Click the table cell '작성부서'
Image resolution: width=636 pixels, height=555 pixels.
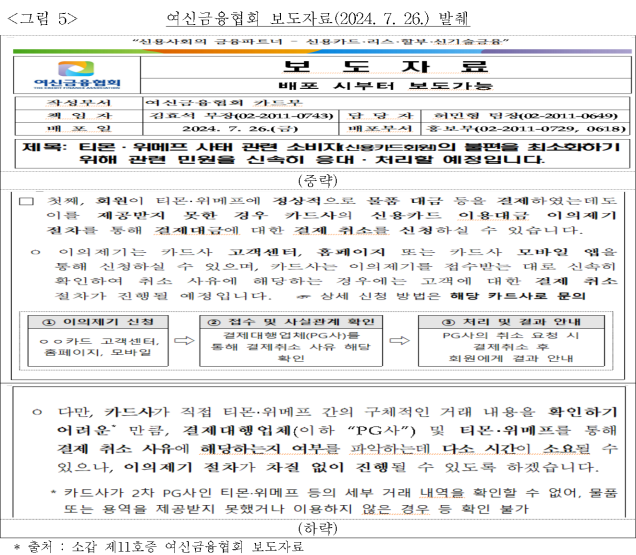tap(79, 103)
